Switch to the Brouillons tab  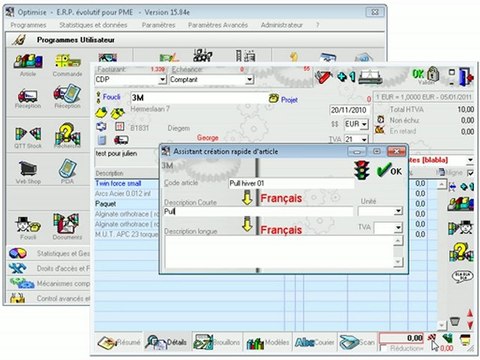point(217,342)
